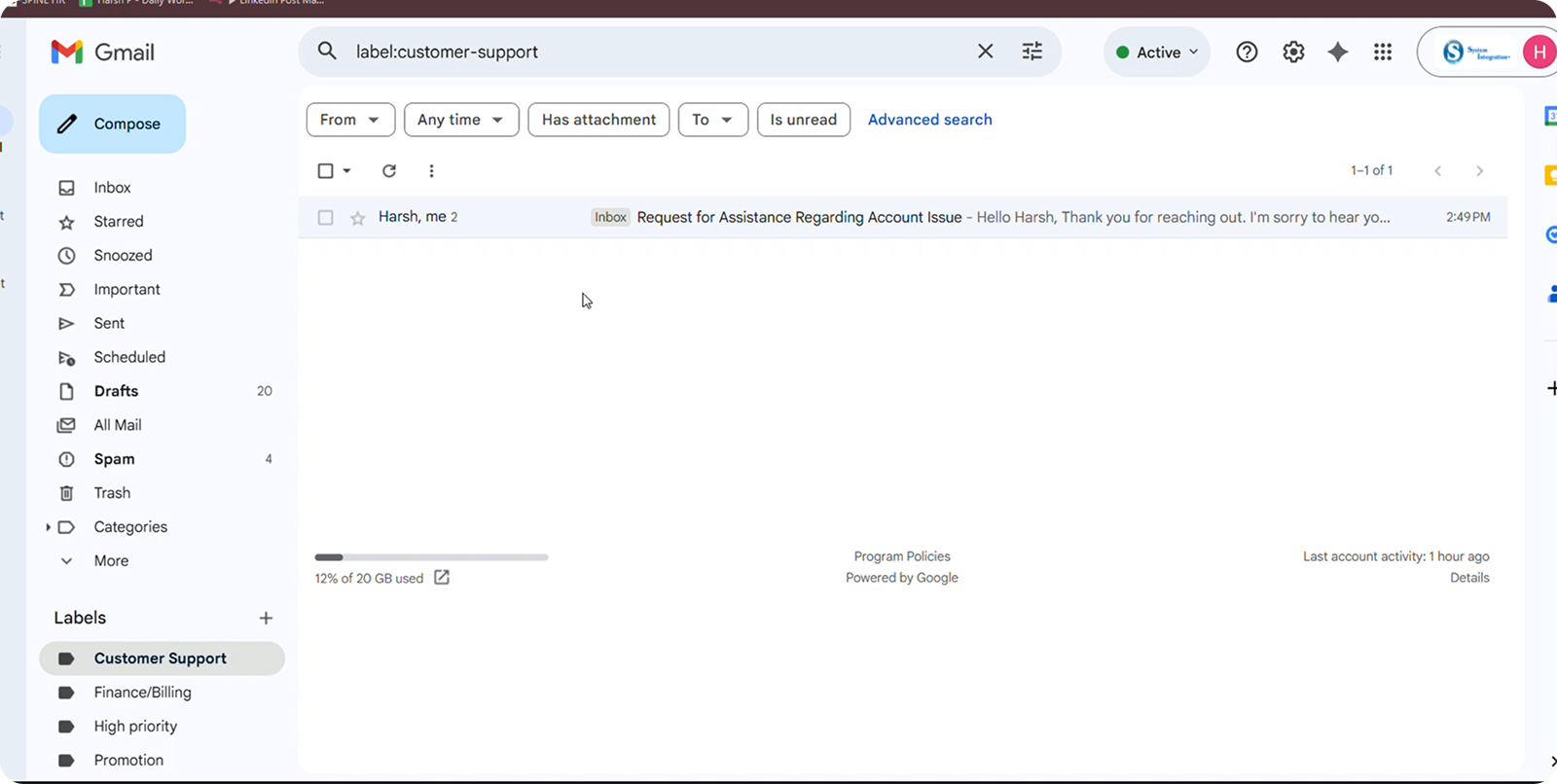Select the Finance/Billing label
Screen dimensions: 1557x784
coord(142,693)
